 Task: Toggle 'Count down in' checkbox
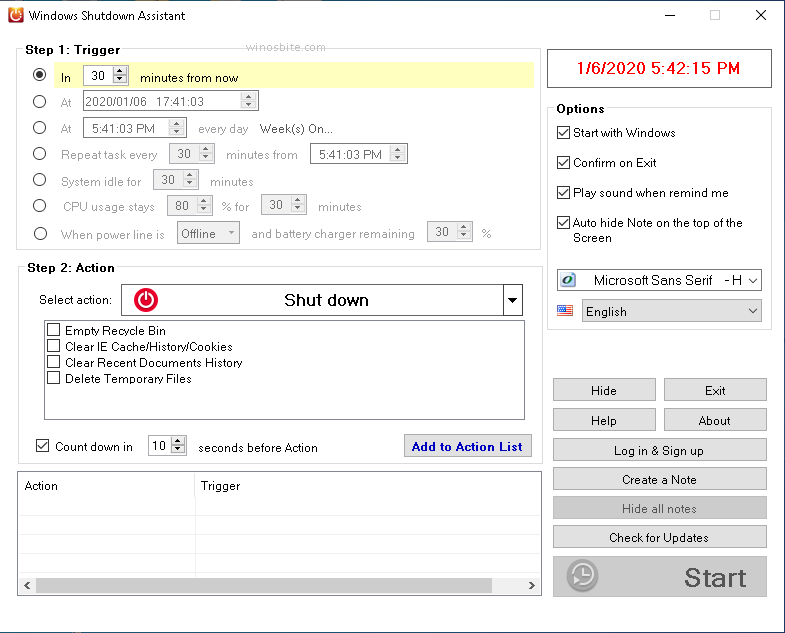(43, 445)
